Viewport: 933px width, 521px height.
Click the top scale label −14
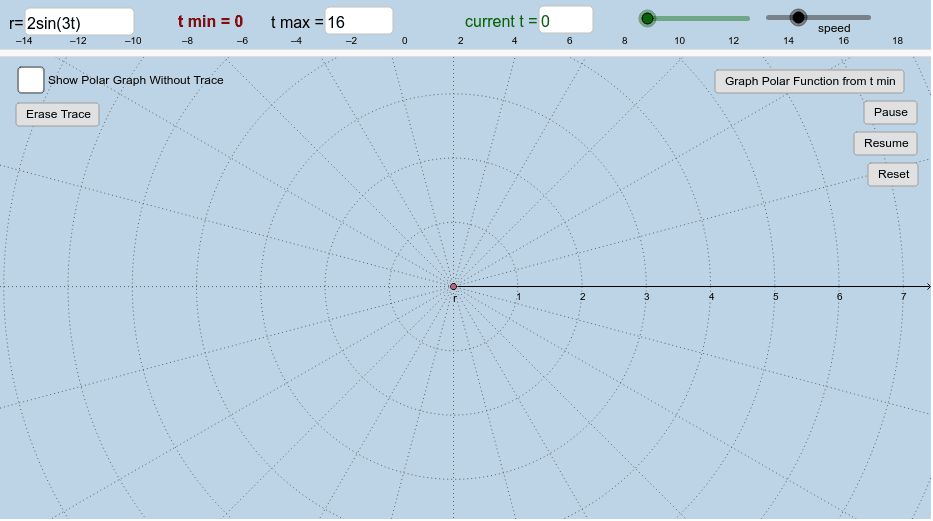(24, 41)
